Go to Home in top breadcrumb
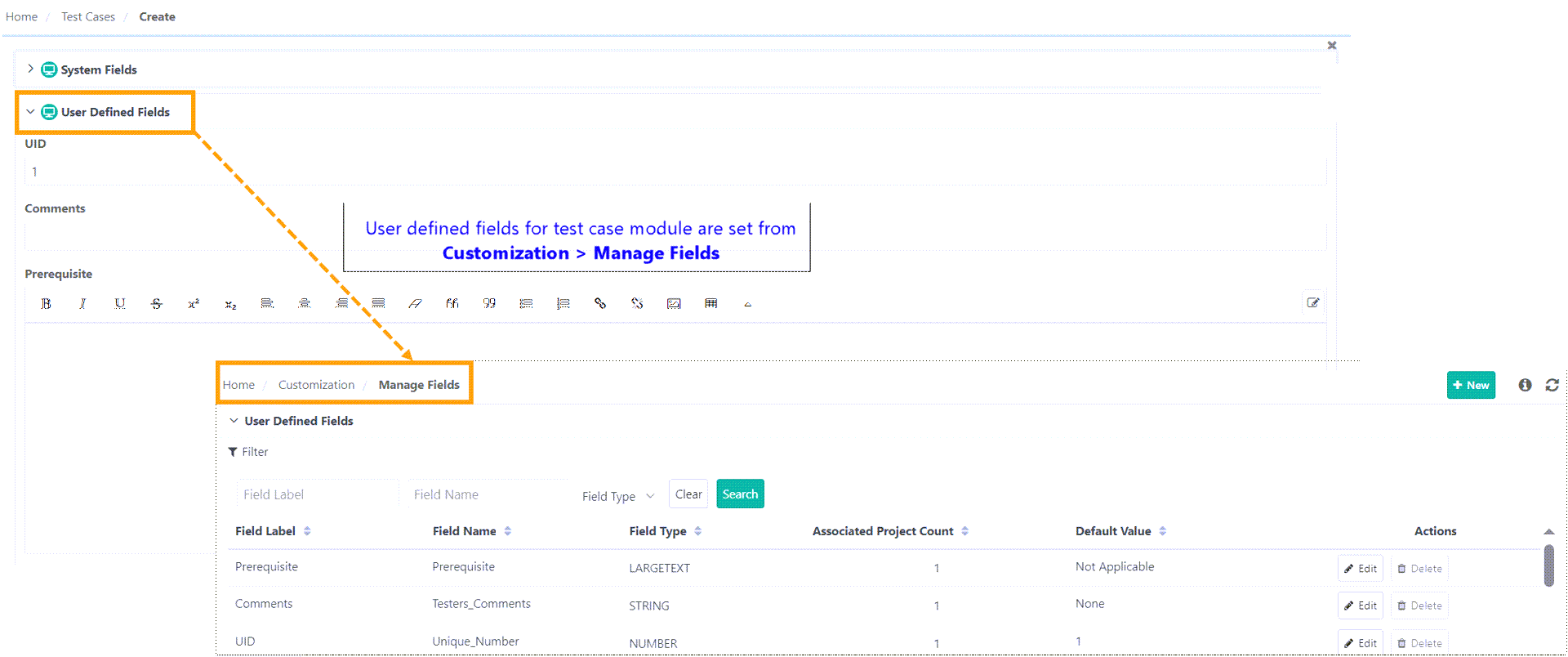The height and width of the screenshot is (657, 1568). 21,16
